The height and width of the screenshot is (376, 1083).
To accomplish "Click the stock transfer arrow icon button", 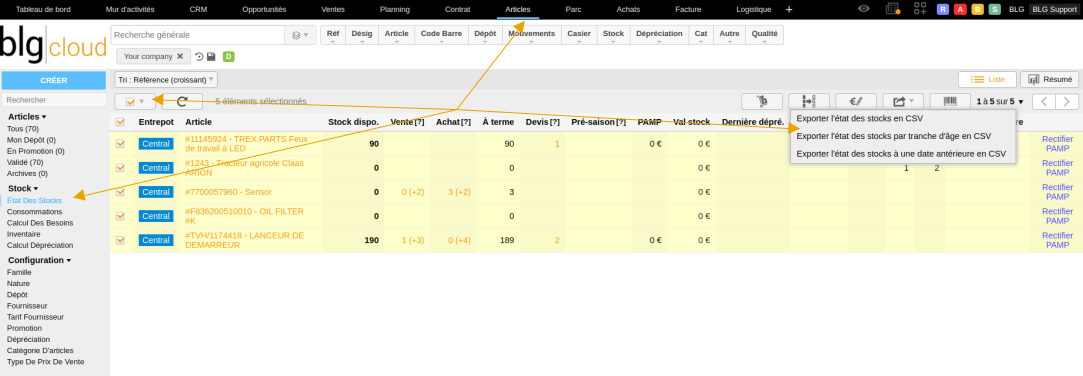I will pyautogui.click(x=809, y=102).
